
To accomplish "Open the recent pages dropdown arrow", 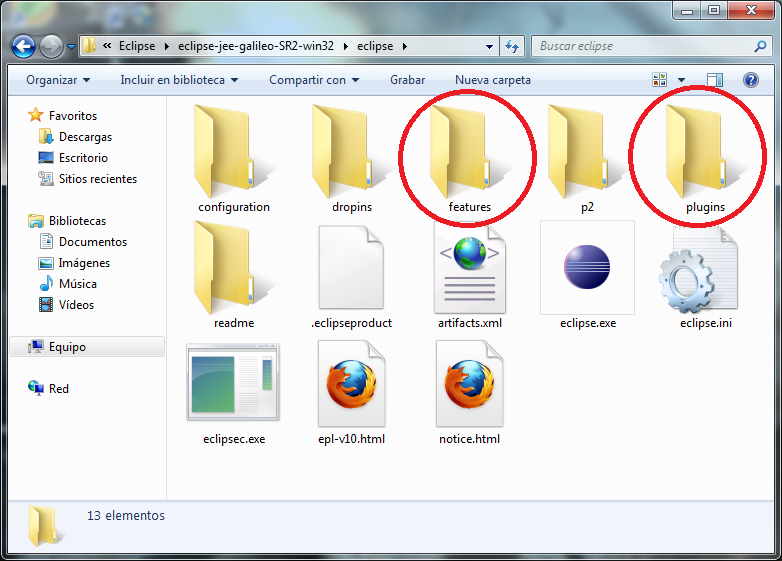I will 71,47.
